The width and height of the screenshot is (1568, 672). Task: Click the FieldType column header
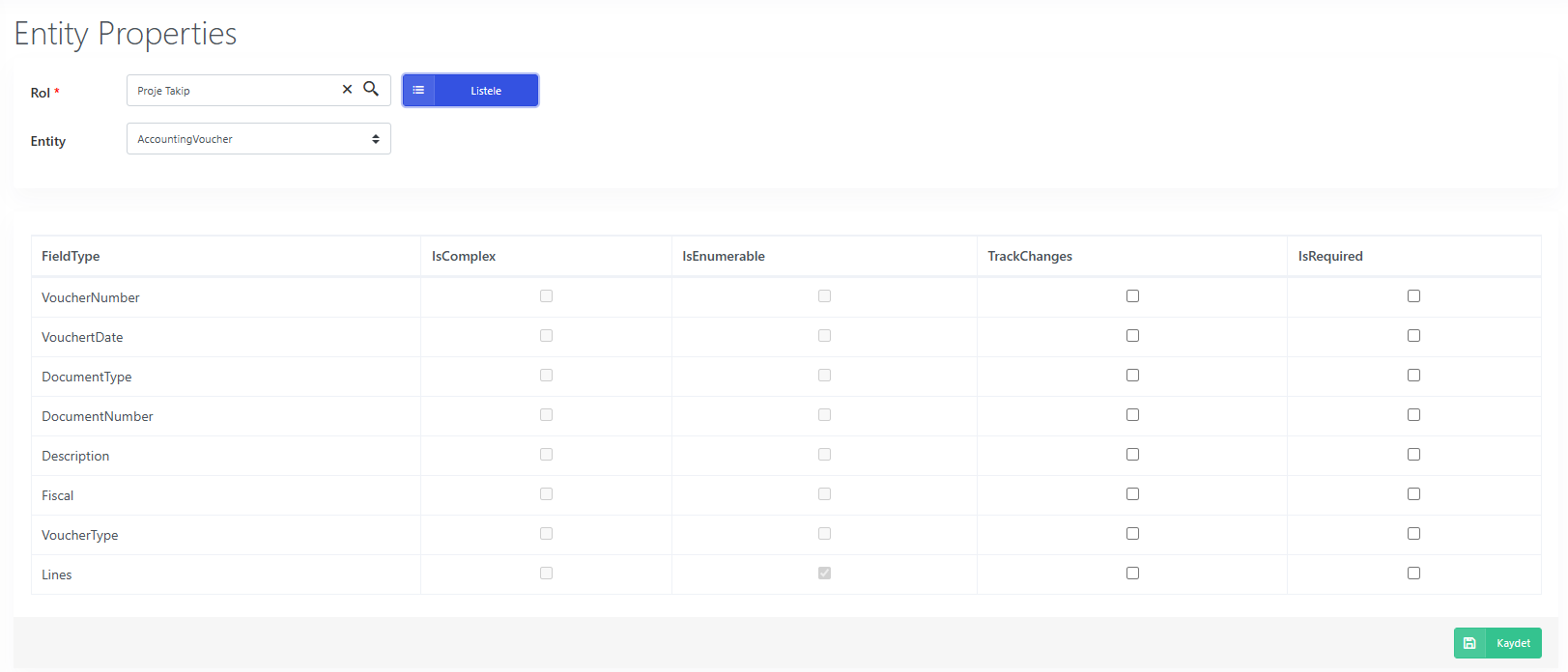click(x=71, y=256)
